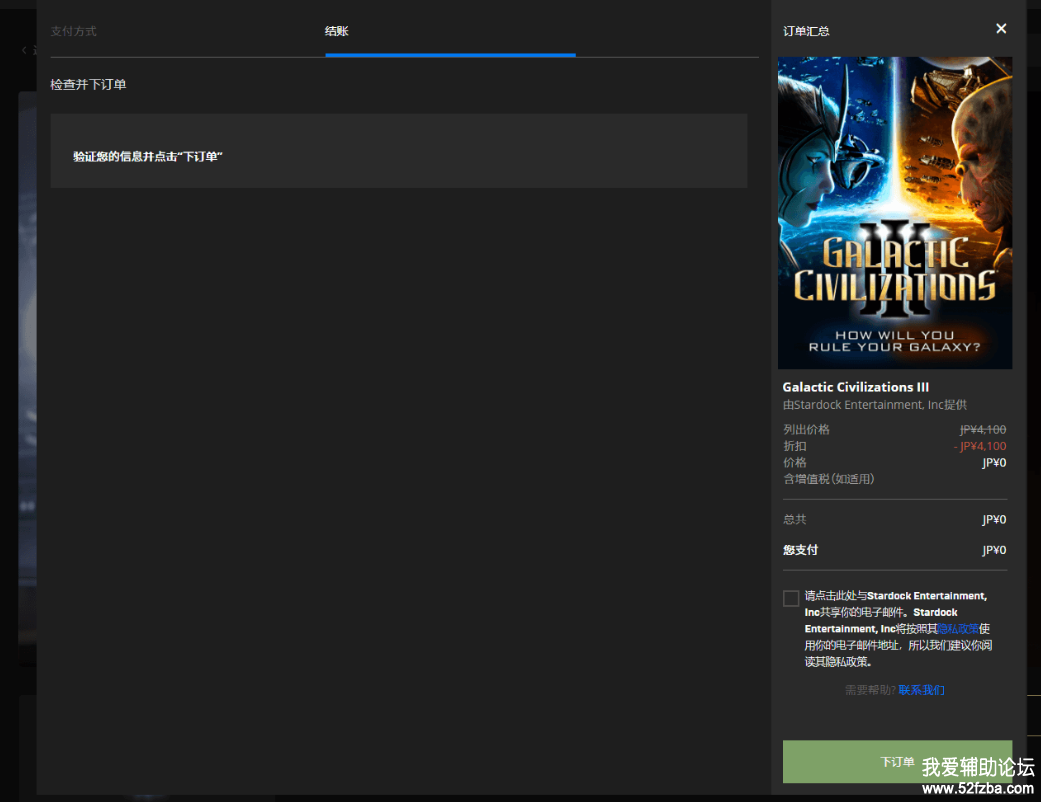Click the 验证您的信息并点击"下订单" message

(147, 157)
